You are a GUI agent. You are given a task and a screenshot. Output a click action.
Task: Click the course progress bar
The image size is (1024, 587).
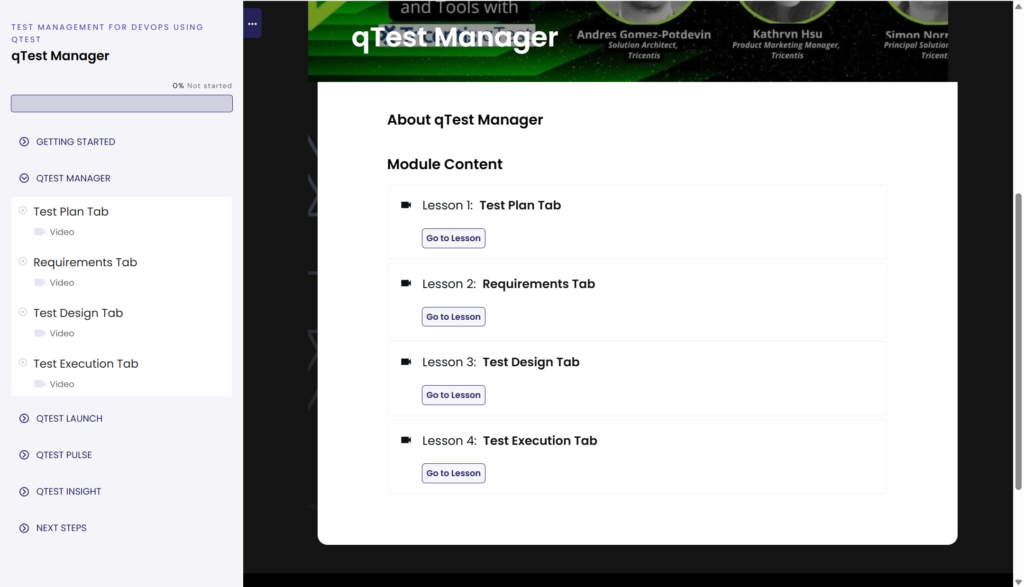[x=121, y=104]
